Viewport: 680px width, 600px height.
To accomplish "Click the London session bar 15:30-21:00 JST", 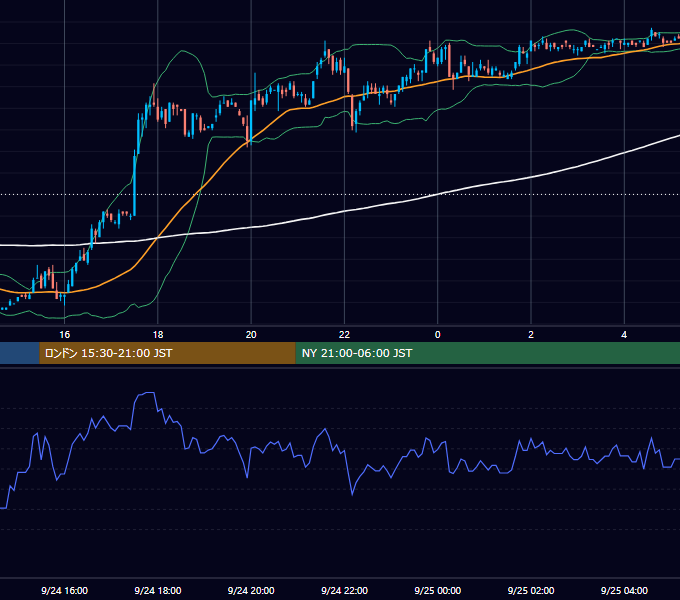I will [x=167, y=353].
